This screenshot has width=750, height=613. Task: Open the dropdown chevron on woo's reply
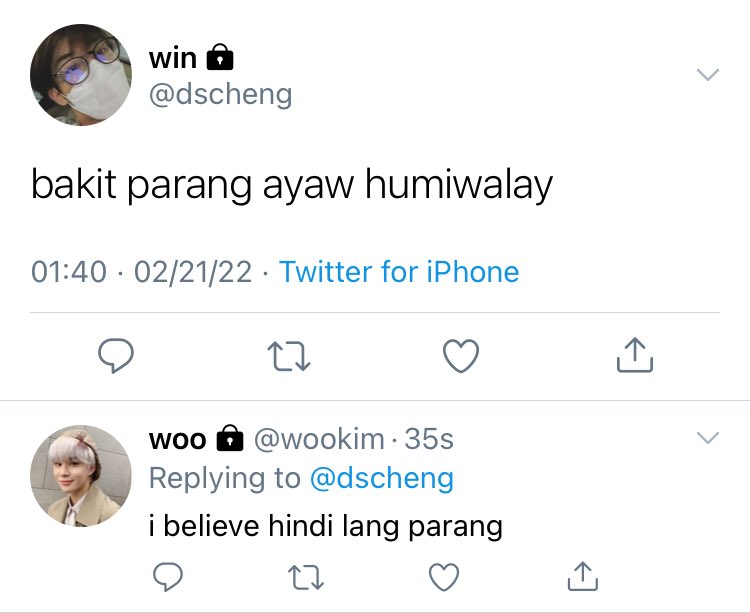pyautogui.click(x=708, y=438)
